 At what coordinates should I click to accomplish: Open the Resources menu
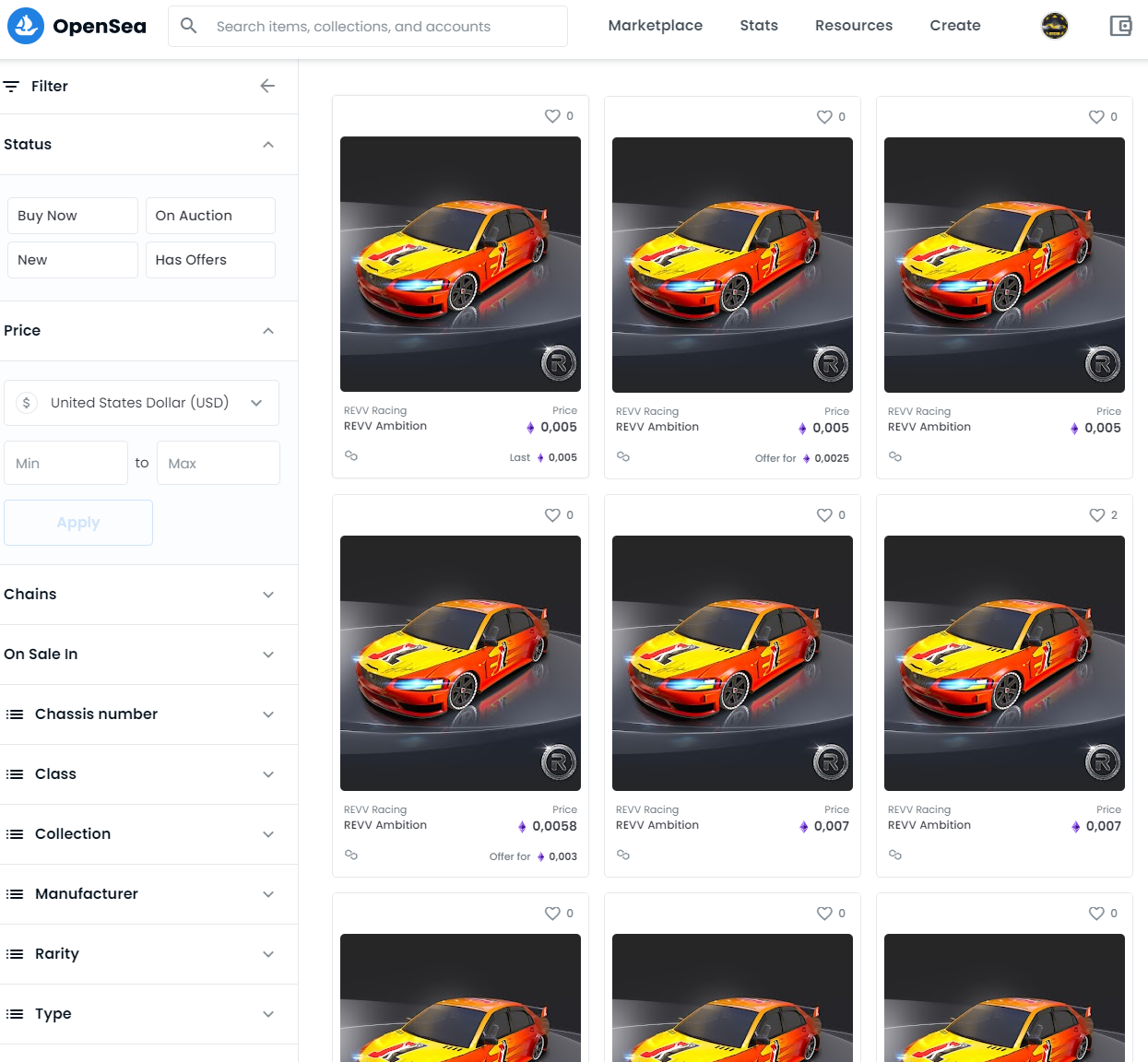pyautogui.click(x=854, y=26)
